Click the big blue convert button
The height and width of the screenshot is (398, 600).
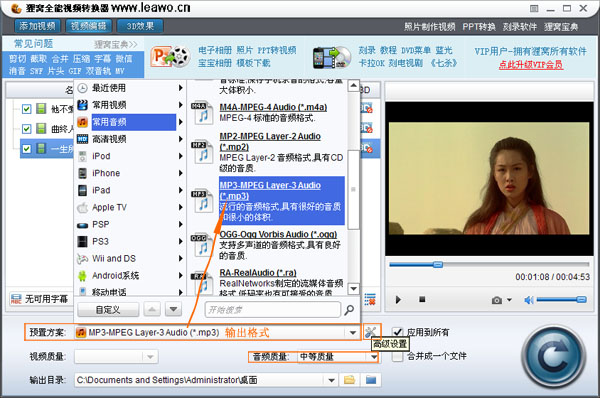553,356
